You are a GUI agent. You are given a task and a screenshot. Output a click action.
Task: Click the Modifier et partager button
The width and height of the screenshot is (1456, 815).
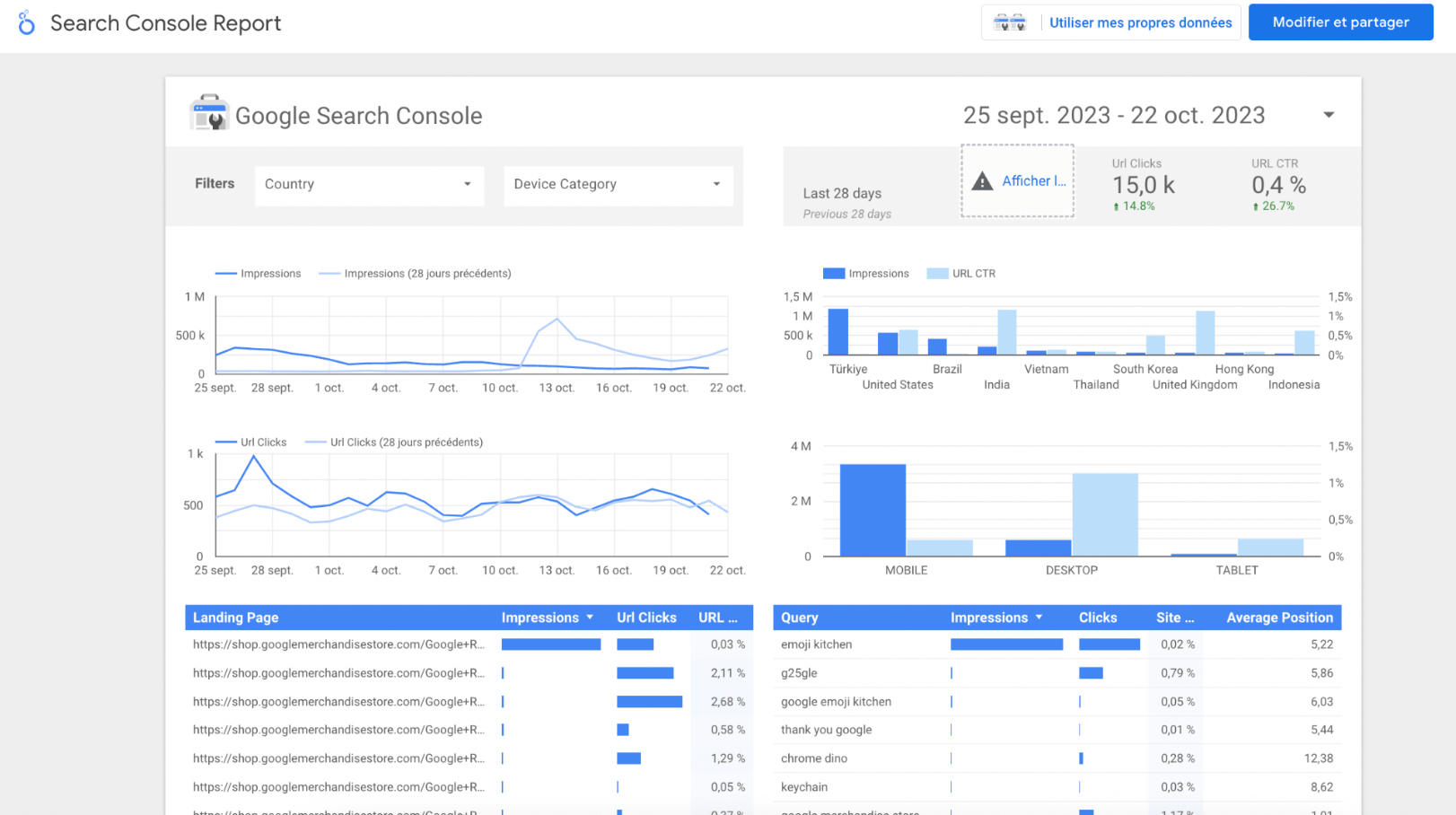pyautogui.click(x=1341, y=22)
